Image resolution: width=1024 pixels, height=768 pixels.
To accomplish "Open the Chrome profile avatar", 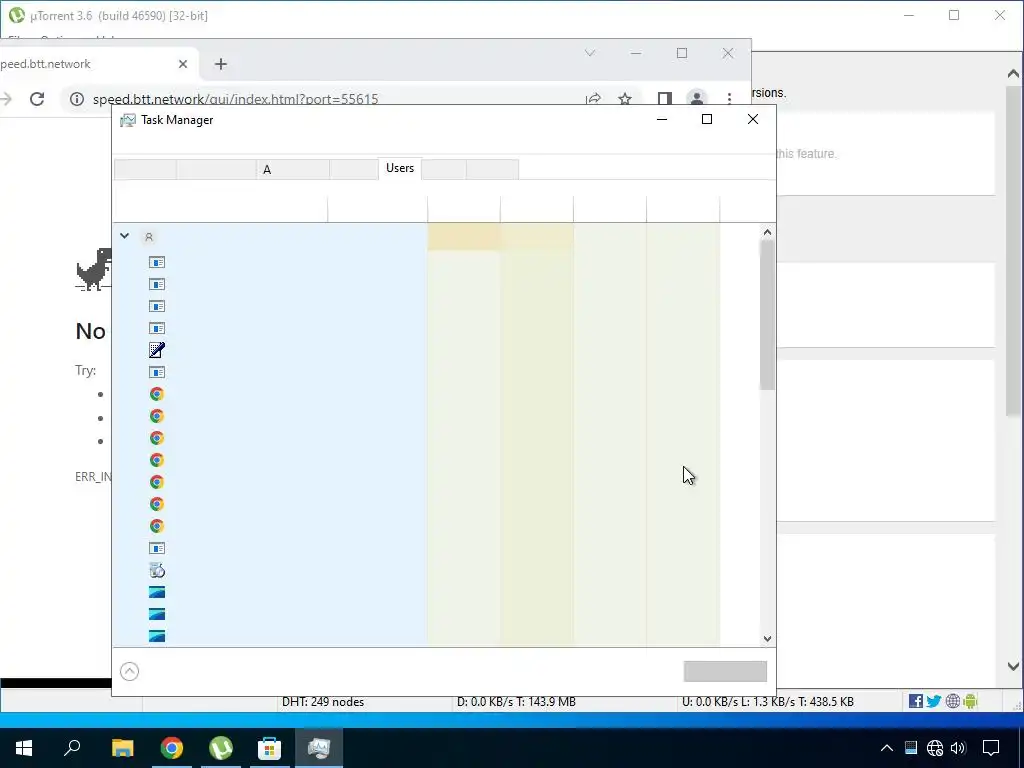I will [x=697, y=99].
